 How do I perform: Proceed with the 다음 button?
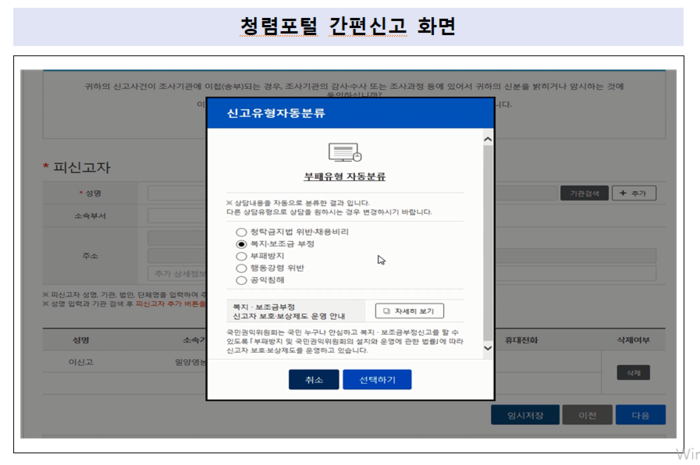tap(640, 415)
